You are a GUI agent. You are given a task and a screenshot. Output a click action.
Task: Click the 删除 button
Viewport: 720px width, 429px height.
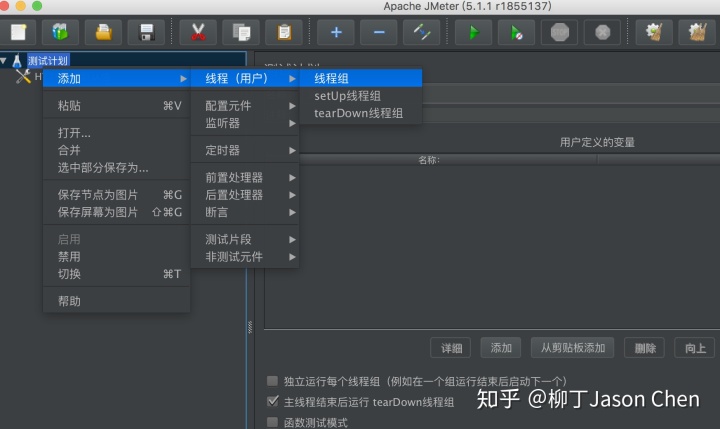click(645, 348)
